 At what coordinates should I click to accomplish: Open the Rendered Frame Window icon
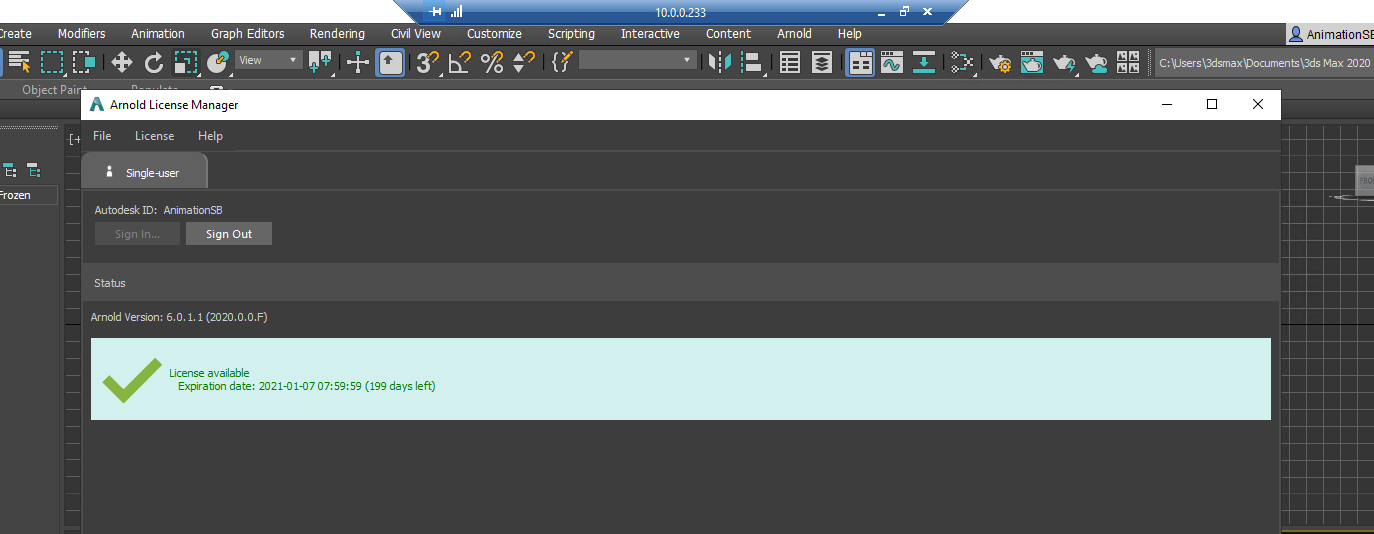click(1032, 62)
